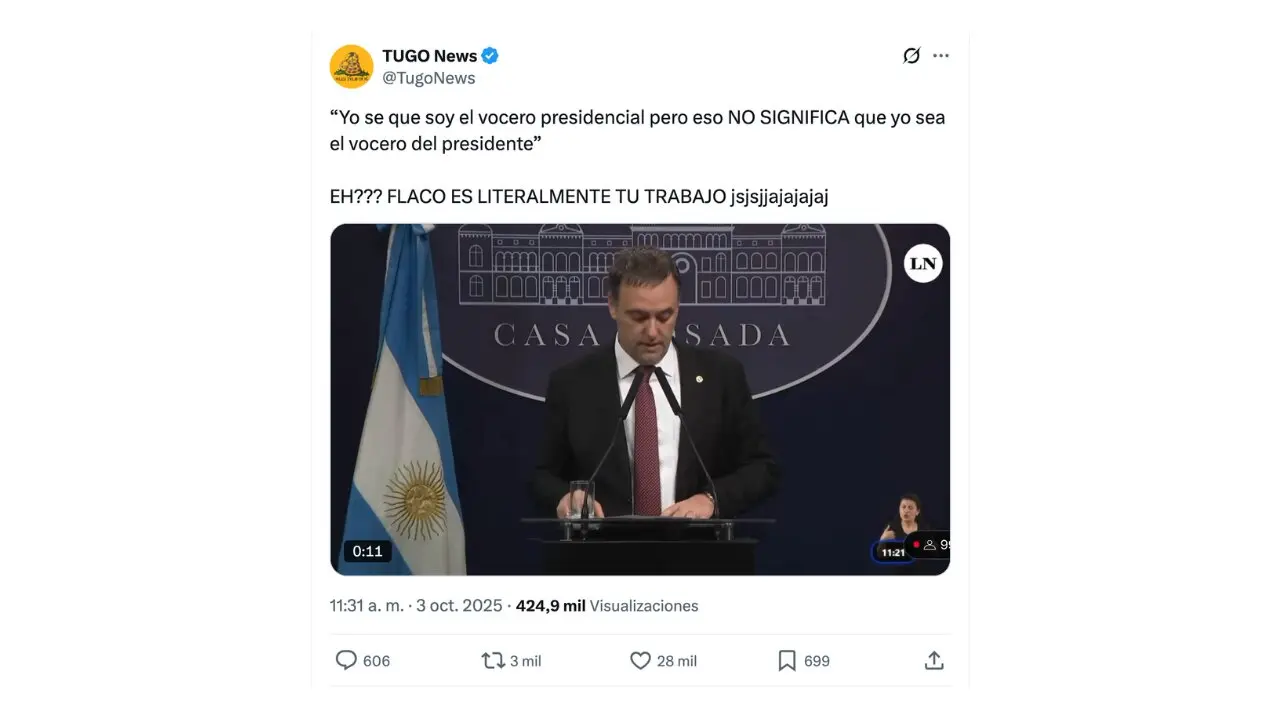Screen dimensions: 1280x720
Task: Open the 11:31 a. m. timestamp link
Action: [366, 606]
